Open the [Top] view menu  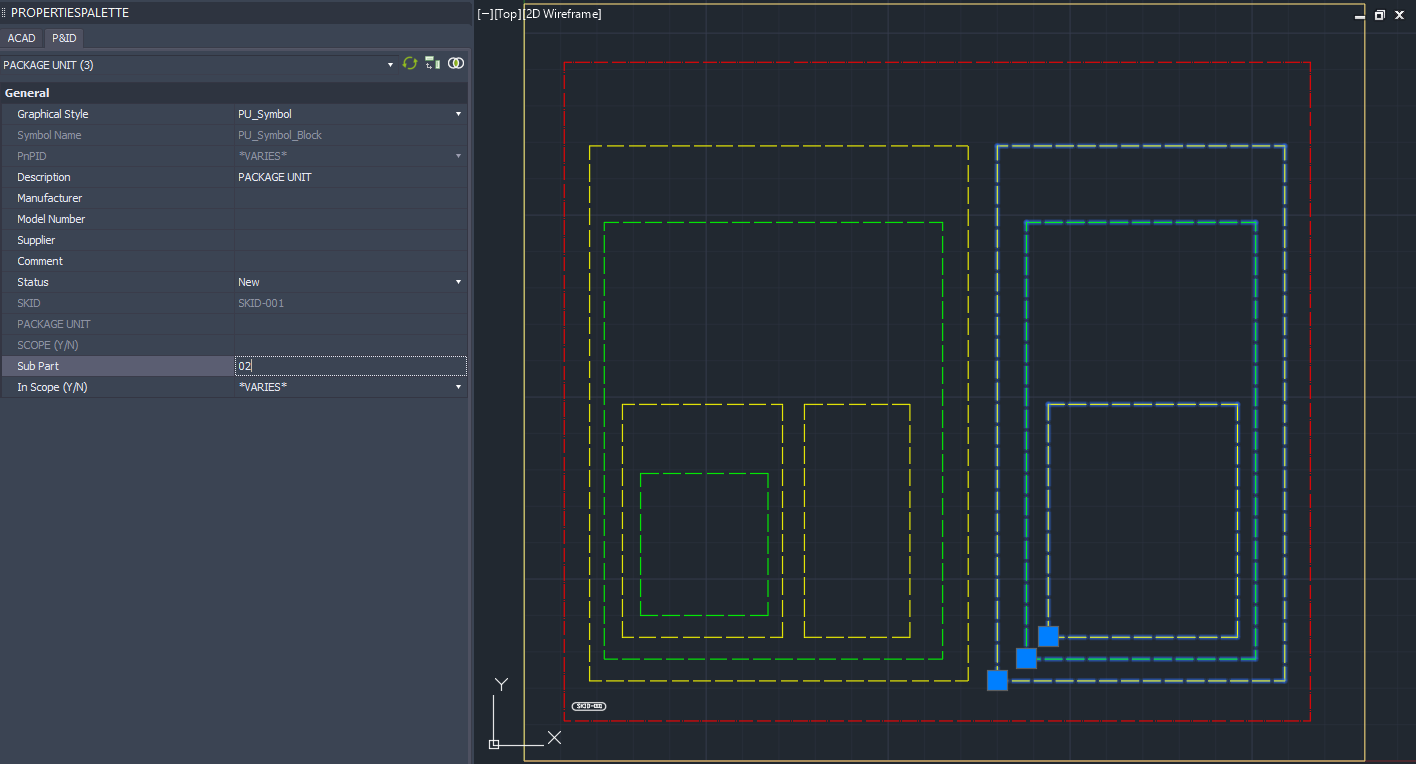tap(508, 14)
